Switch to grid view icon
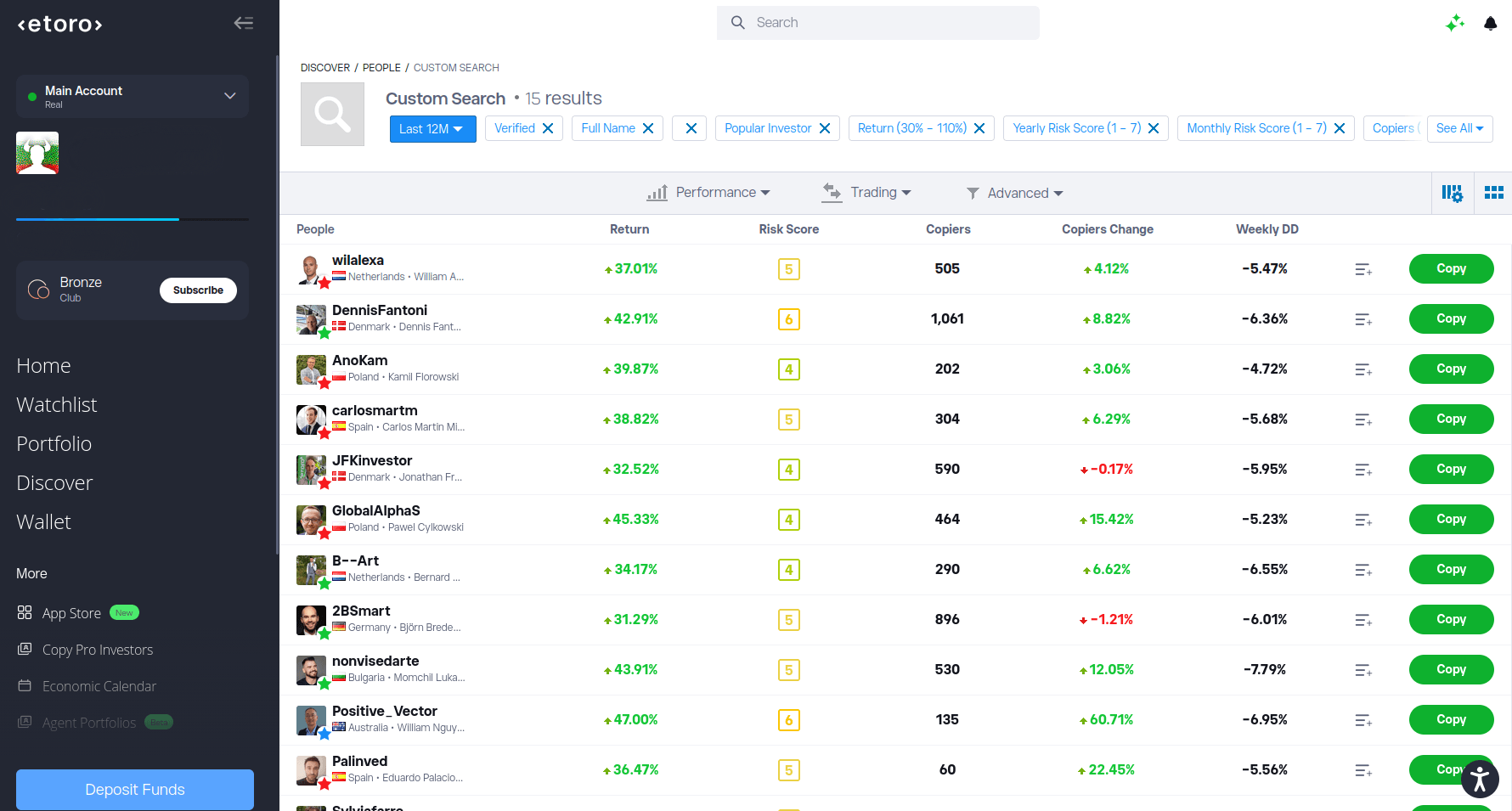 coord(1494,193)
